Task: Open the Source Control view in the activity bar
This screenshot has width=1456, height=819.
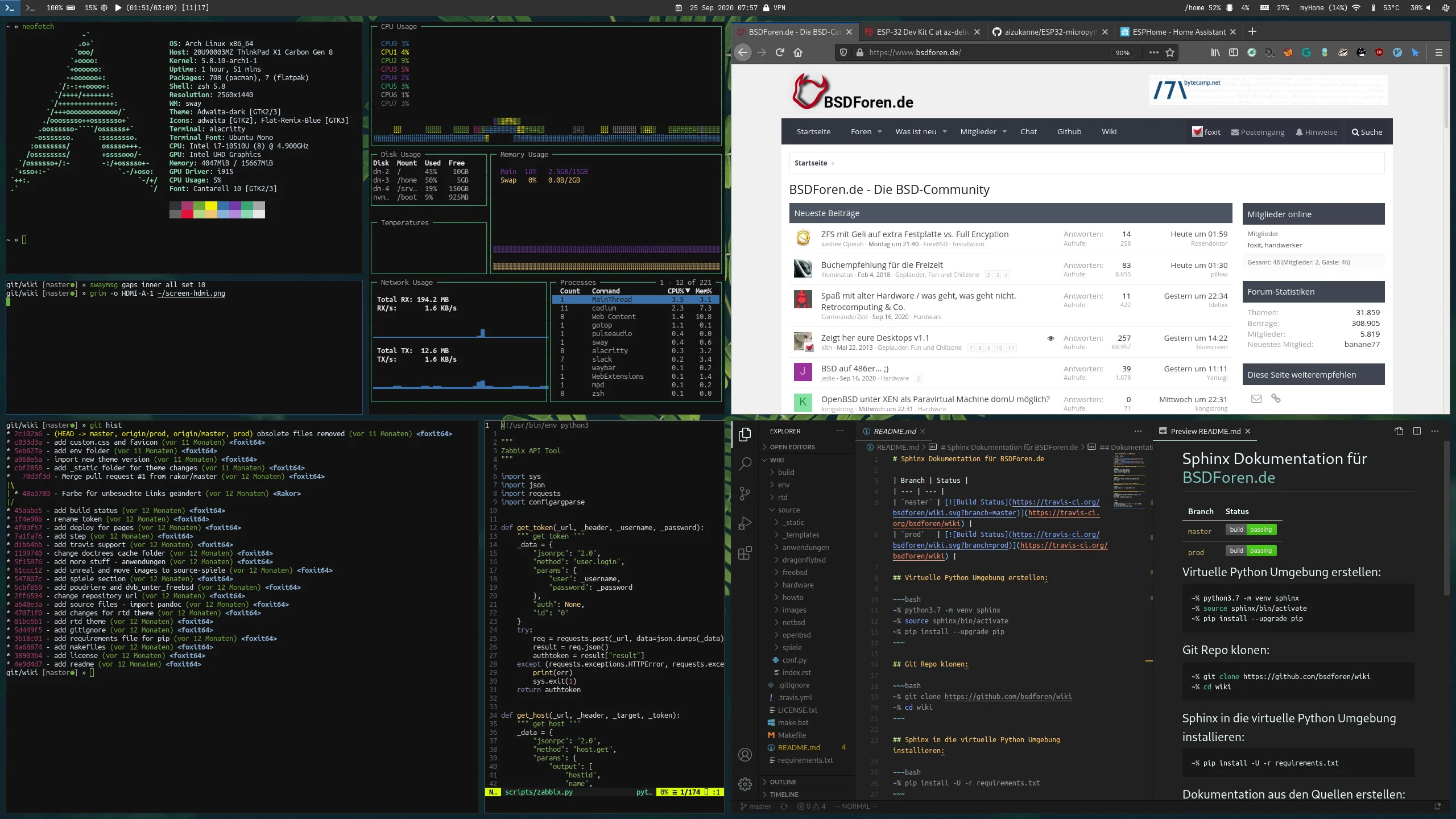Action: (744, 493)
